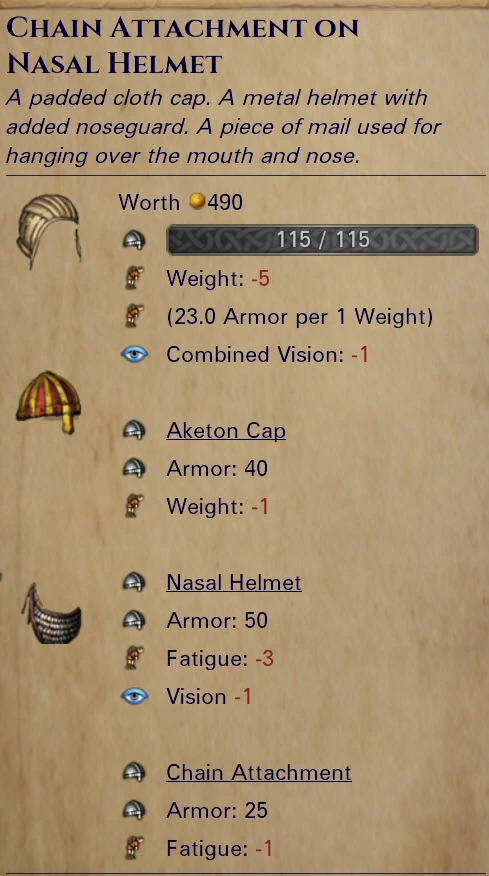Click the fatigue icon beside Fatigue: -1
489x876 pixels.
point(134,848)
